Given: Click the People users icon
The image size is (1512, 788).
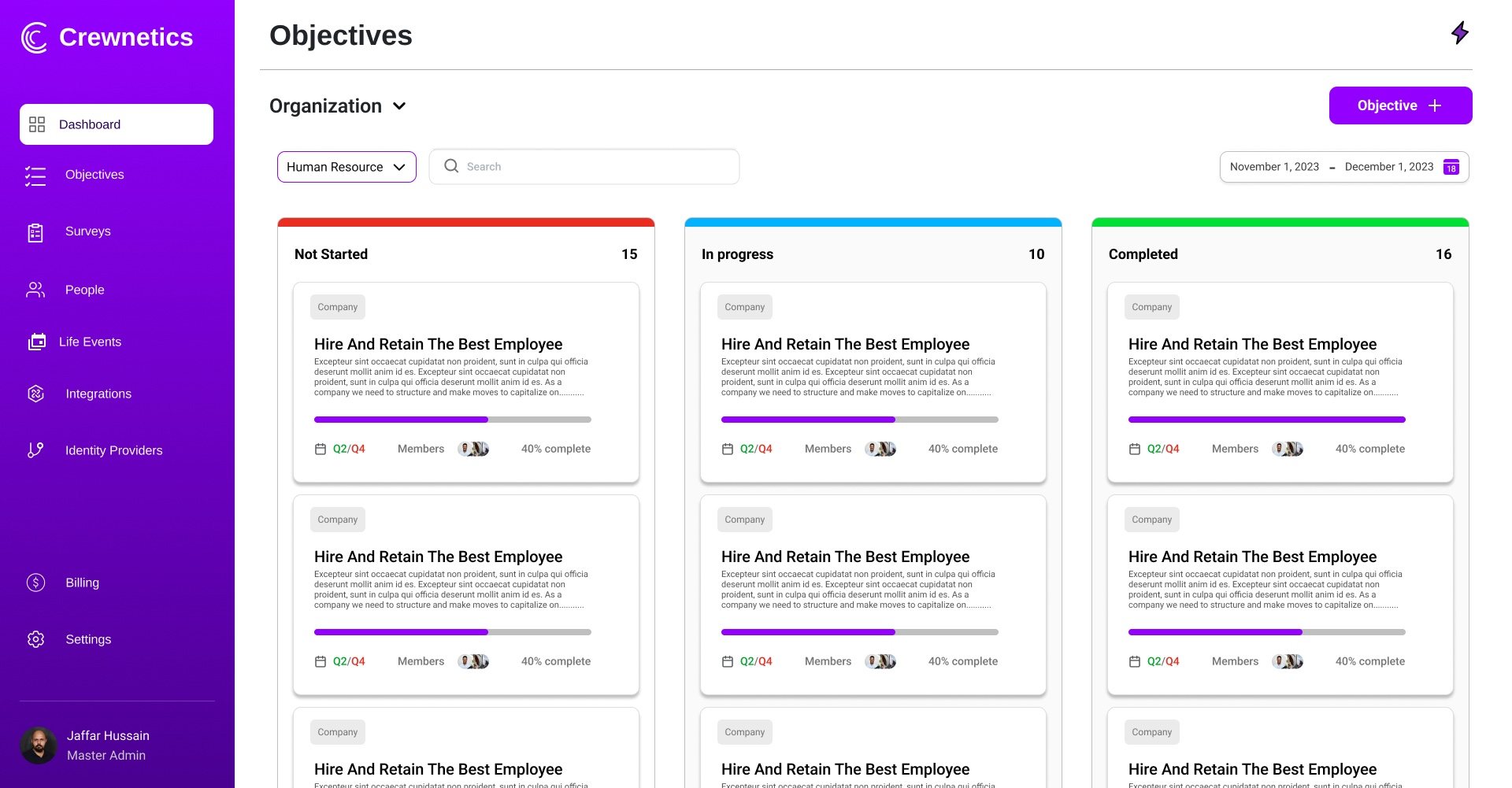Looking at the screenshot, I should point(35,290).
